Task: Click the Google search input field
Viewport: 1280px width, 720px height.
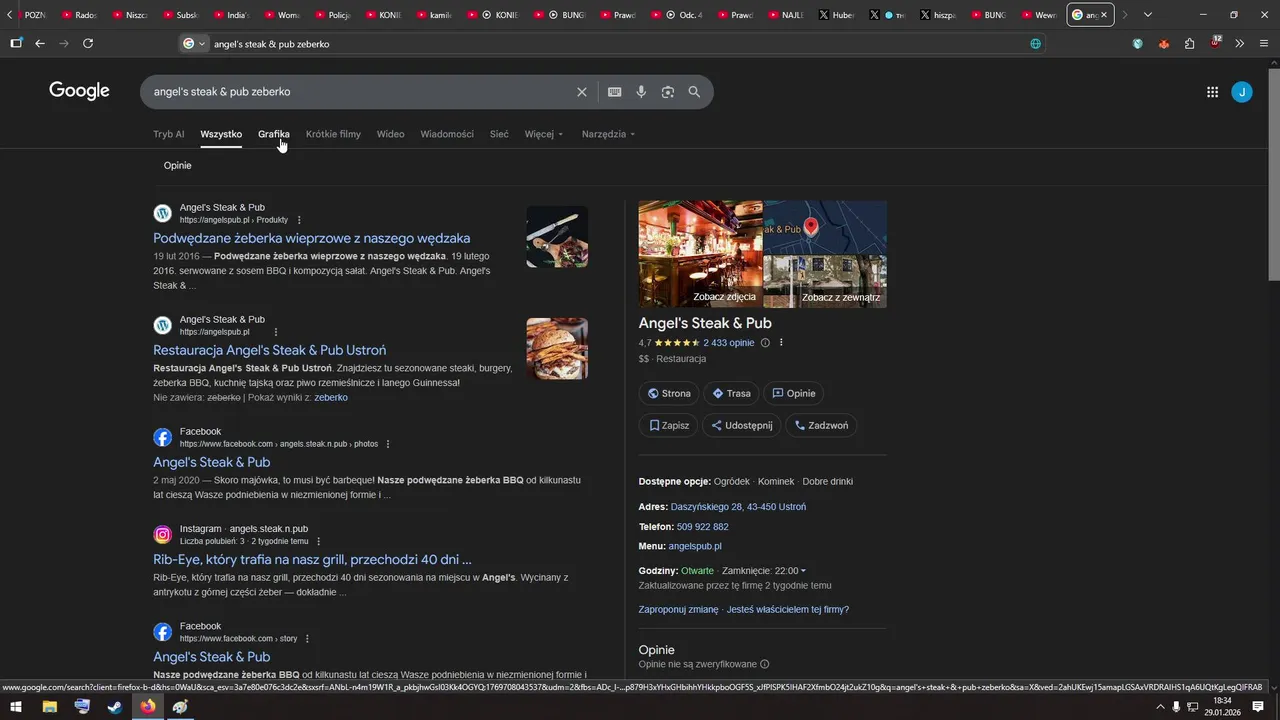Action: pyautogui.click(x=360, y=92)
